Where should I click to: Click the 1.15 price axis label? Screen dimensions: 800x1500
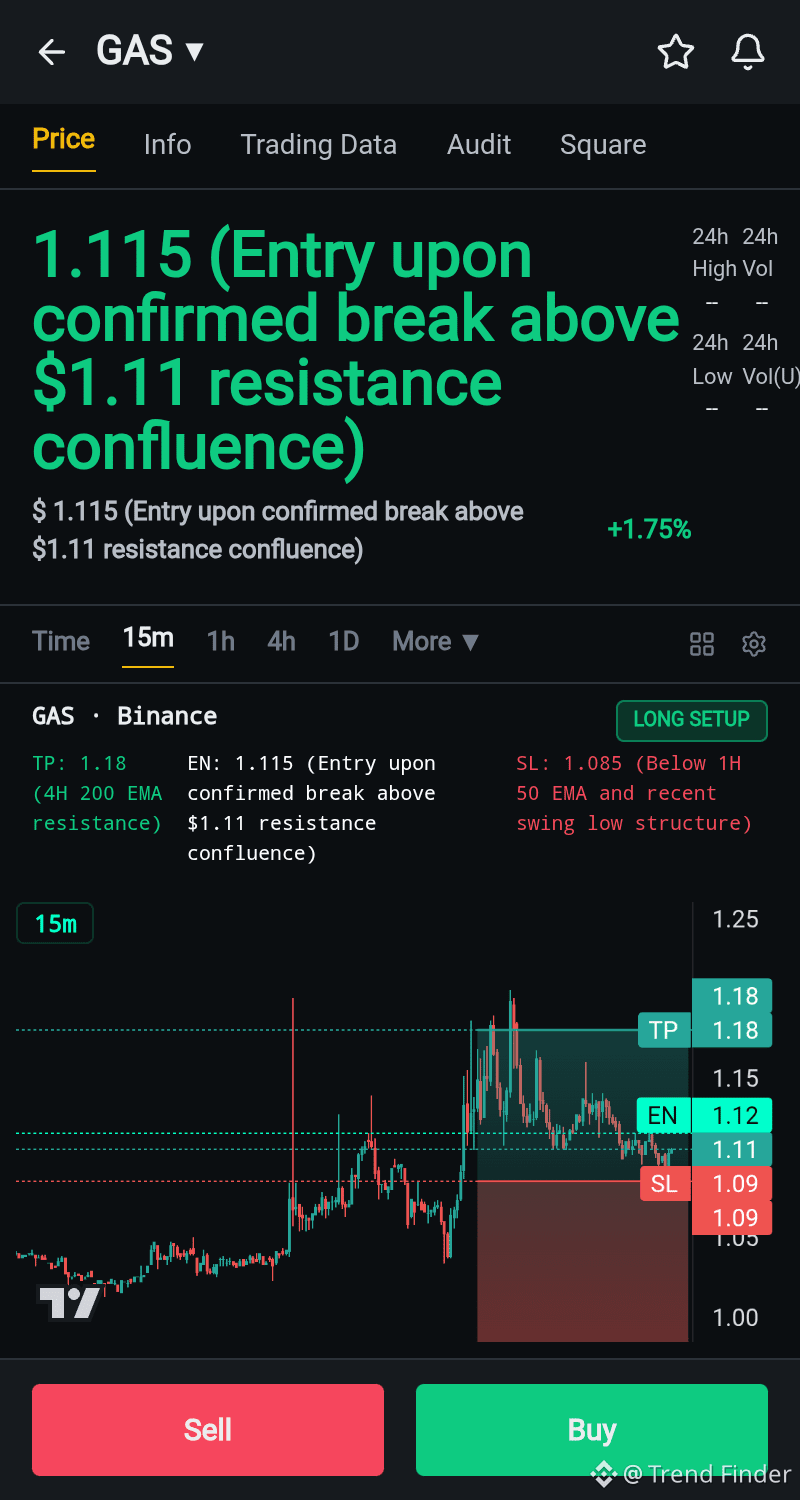tap(735, 1078)
